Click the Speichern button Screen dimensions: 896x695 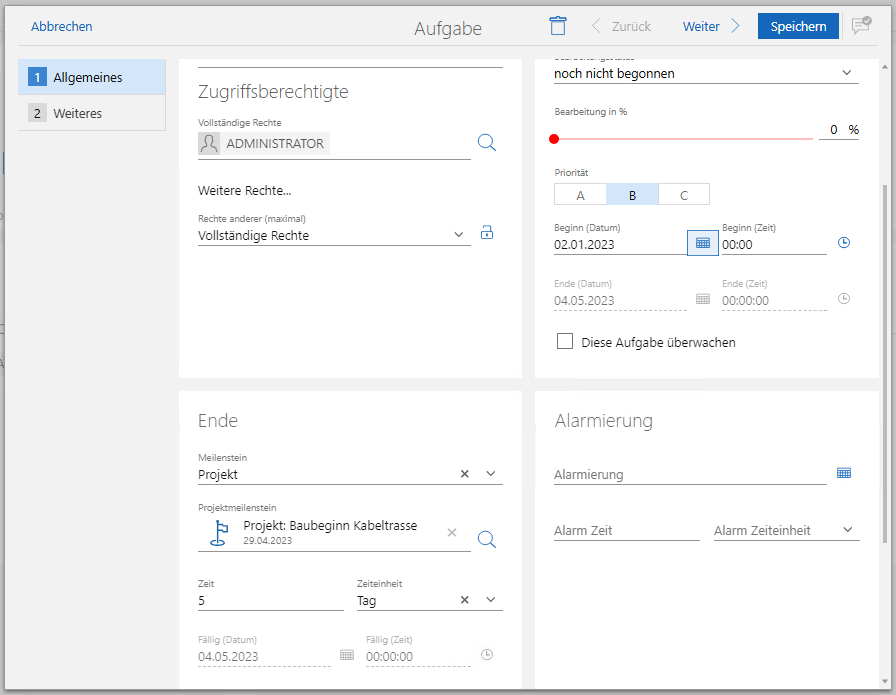point(798,26)
